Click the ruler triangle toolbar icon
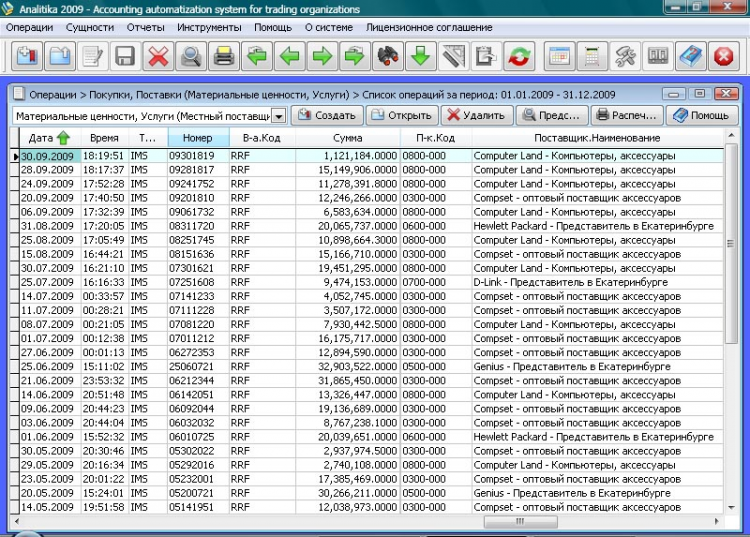Screen dimensions: 750x537 (x=453, y=56)
